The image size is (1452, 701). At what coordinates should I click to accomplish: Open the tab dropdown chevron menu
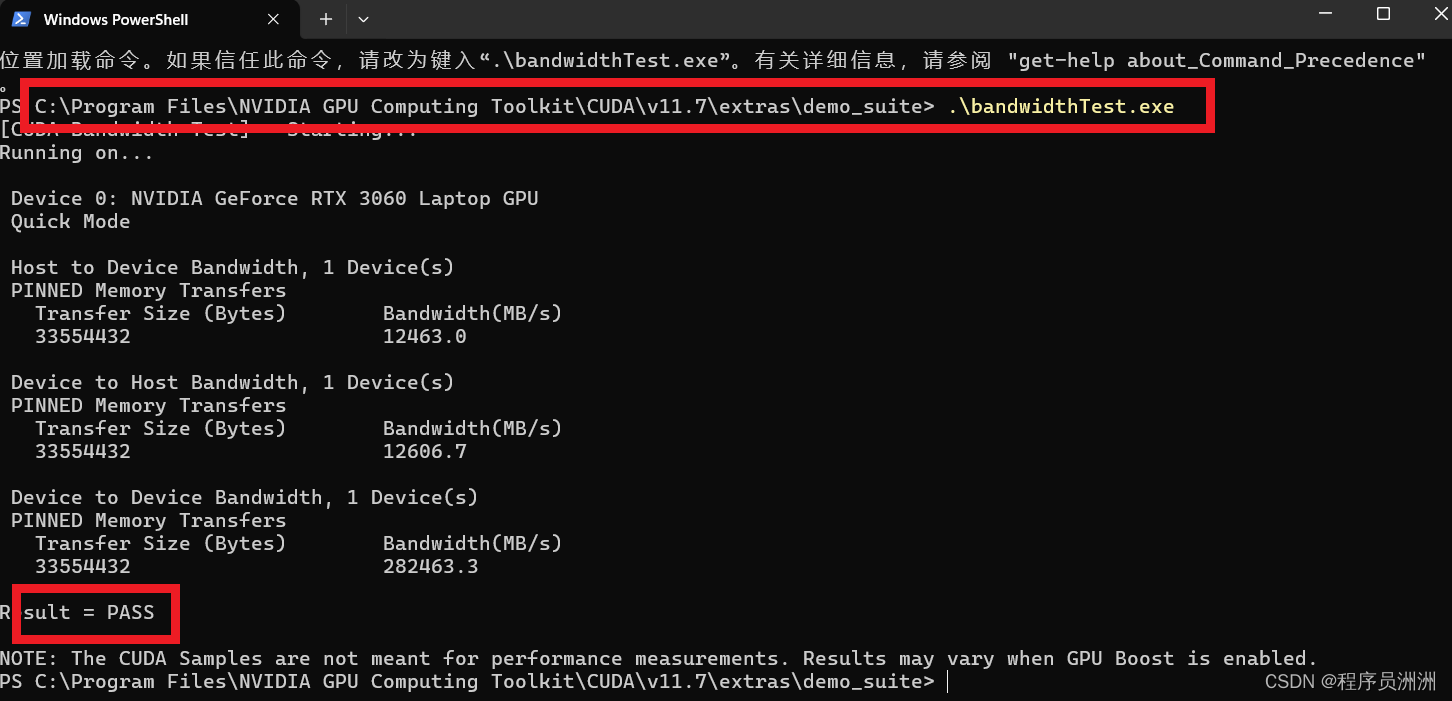pyautogui.click(x=362, y=18)
